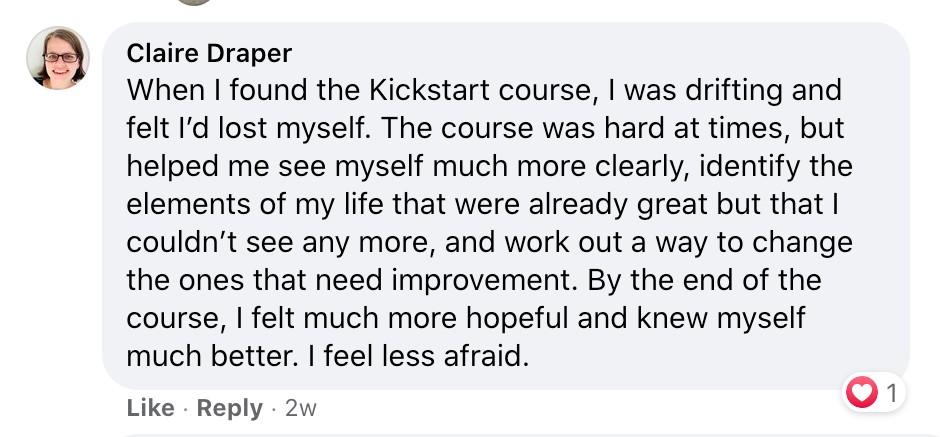Reply to Claire Draper's comment
This screenshot has width=940, height=437.
pos(230,408)
